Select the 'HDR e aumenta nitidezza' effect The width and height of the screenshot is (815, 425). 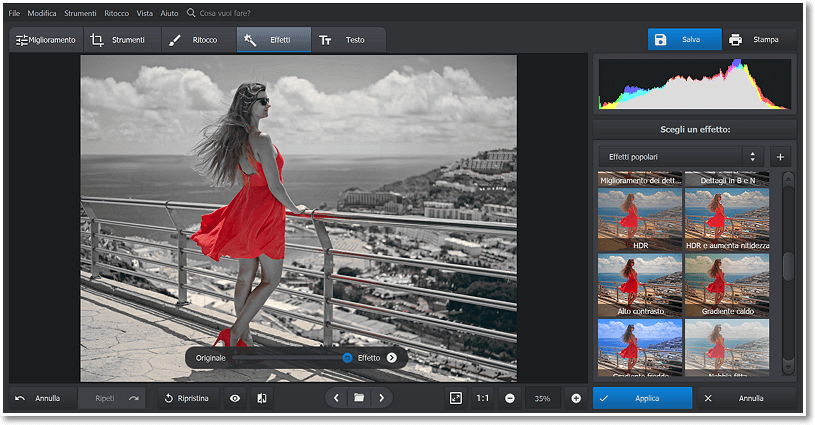727,220
